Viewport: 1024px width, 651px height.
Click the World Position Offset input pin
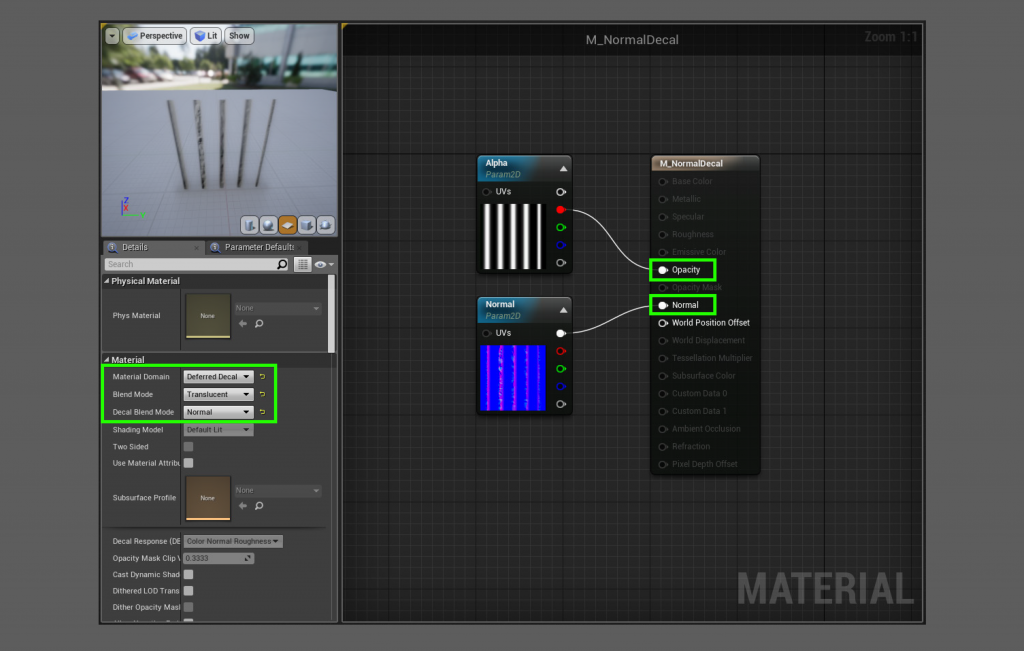(x=663, y=323)
